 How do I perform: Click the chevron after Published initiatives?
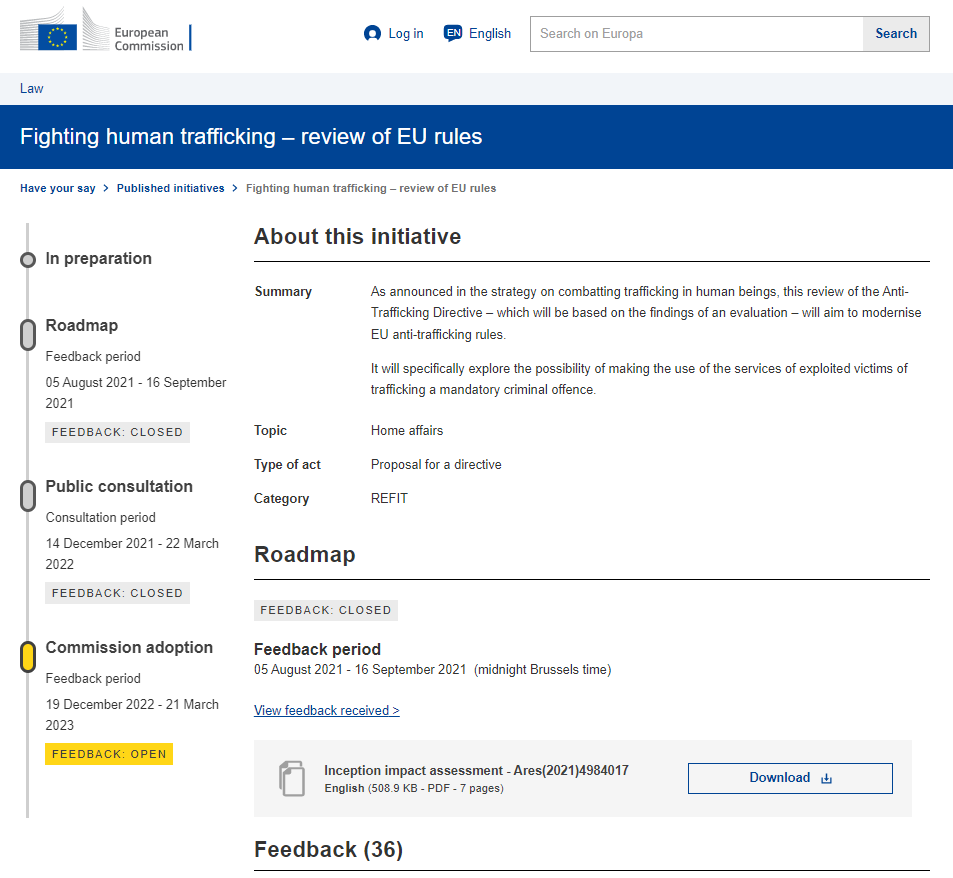coord(235,188)
